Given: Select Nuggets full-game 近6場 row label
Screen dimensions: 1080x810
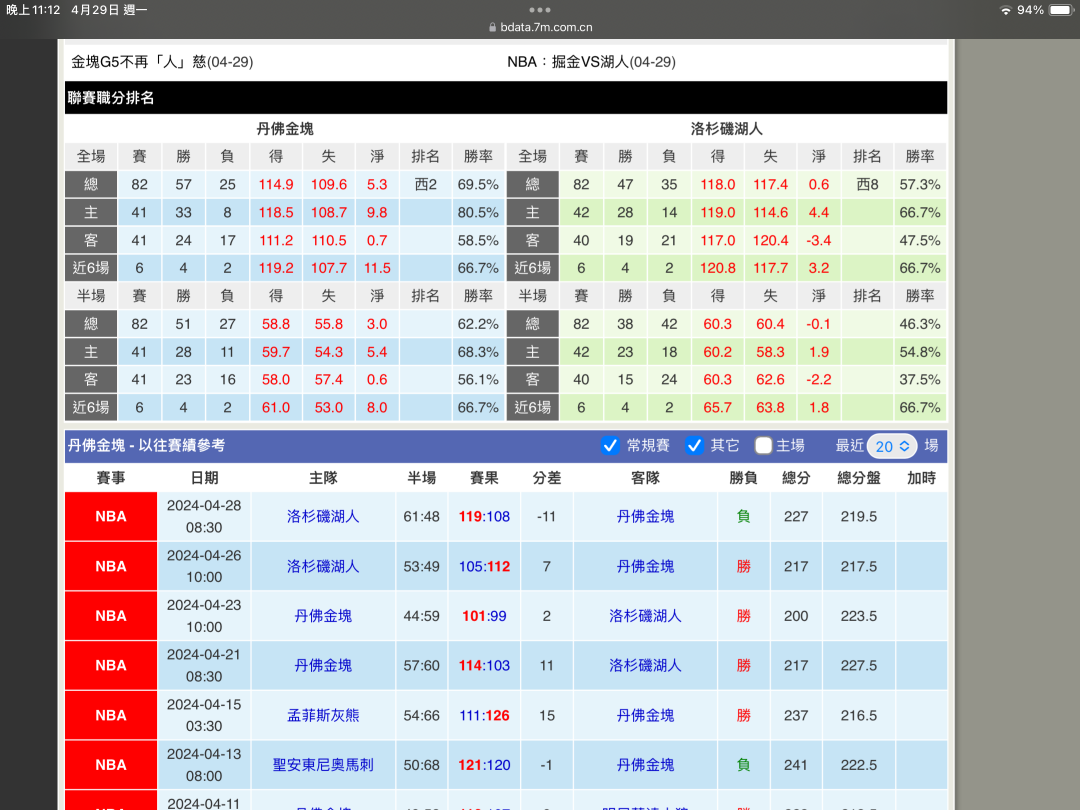Looking at the screenshot, I should tap(91, 268).
